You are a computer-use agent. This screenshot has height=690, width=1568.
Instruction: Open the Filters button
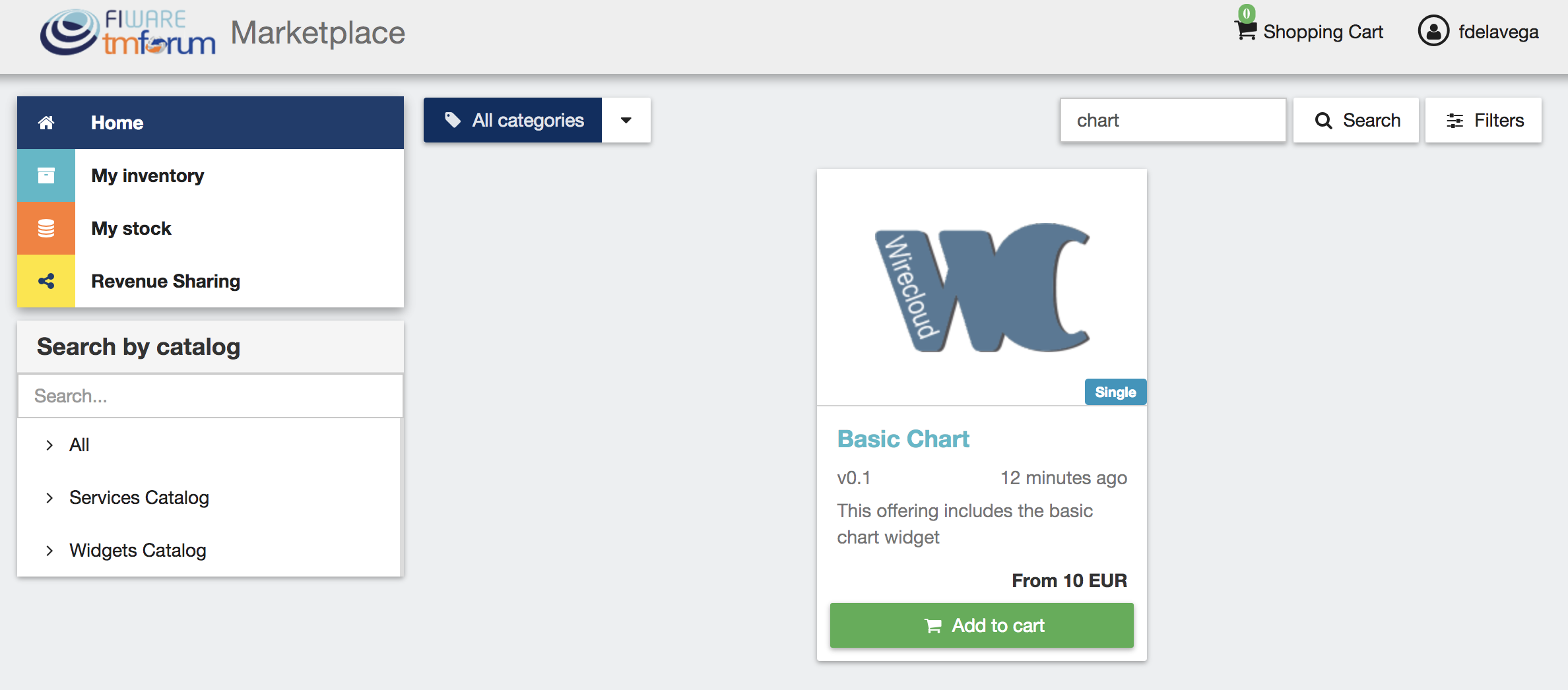point(1484,120)
